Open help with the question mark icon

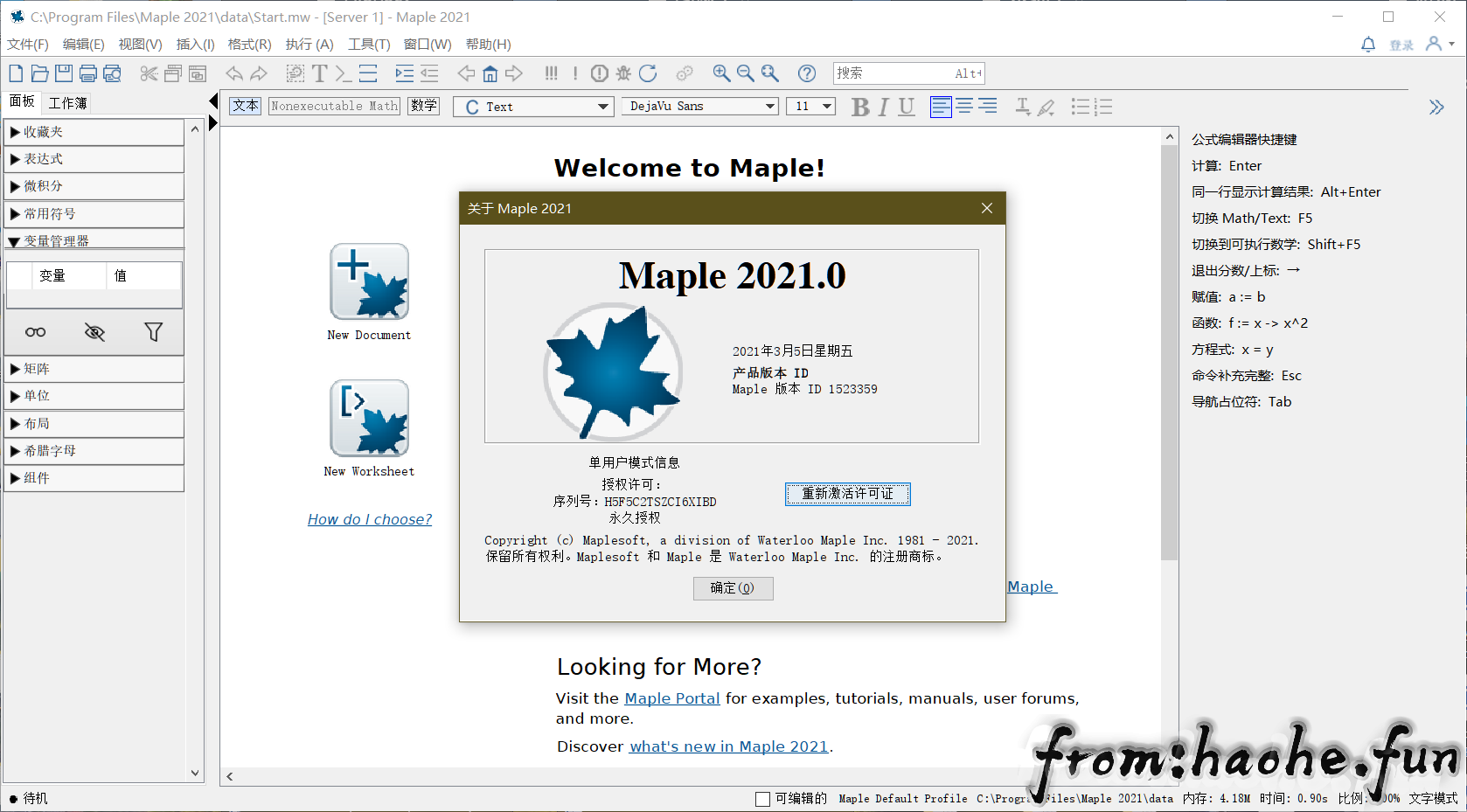tap(807, 73)
